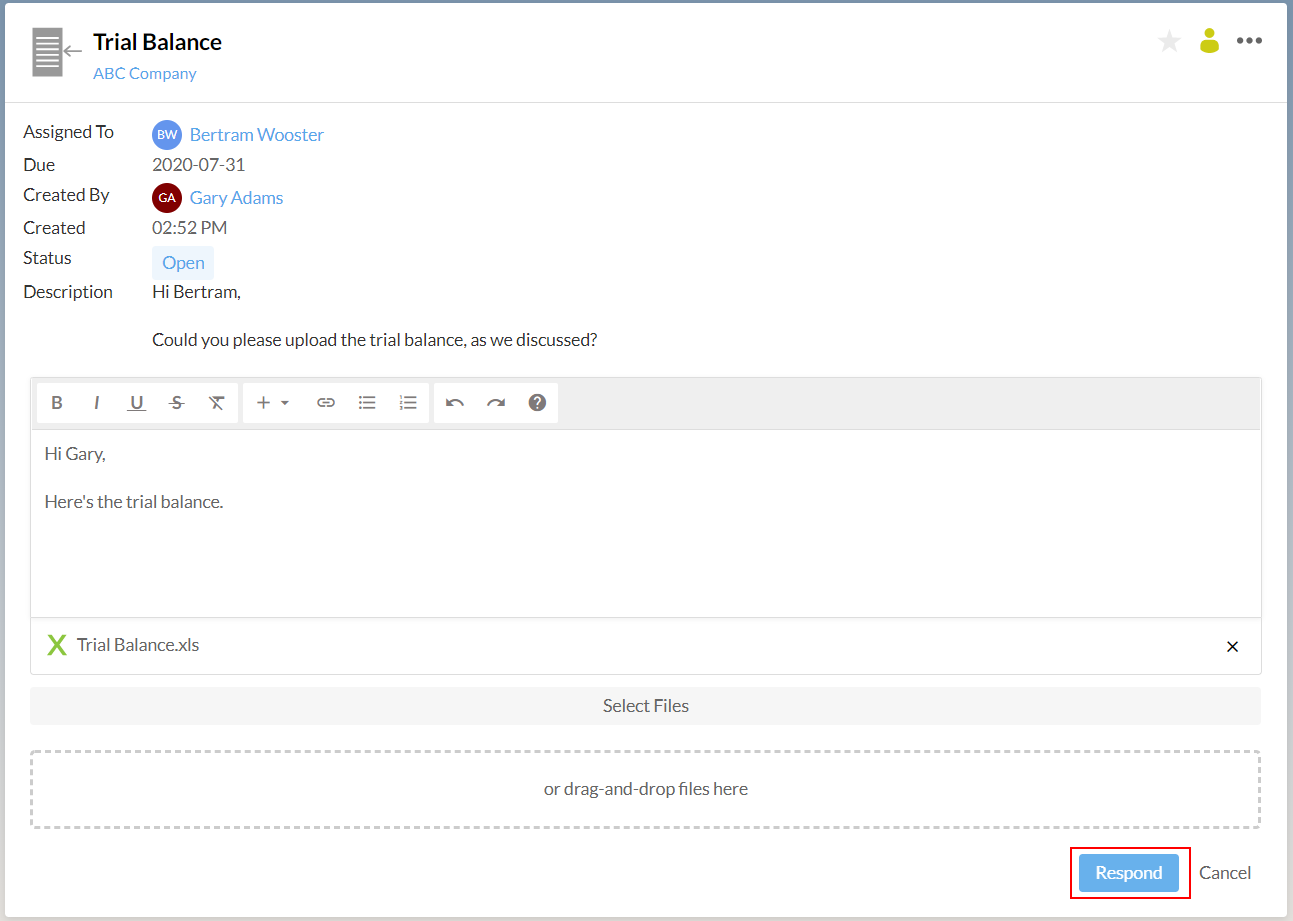The width and height of the screenshot is (1293, 921).
Task: Open the insert options dropdown next to plus
Action: [272, 402]
